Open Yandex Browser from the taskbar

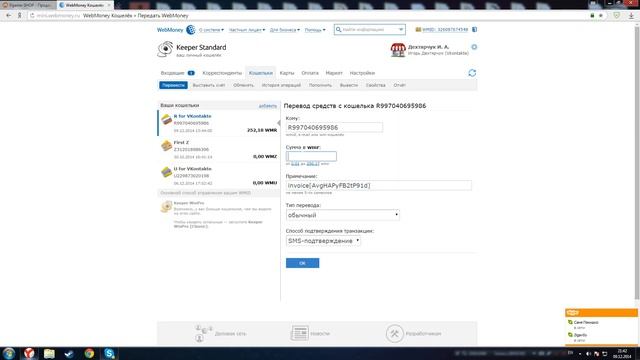click(29, 353)
